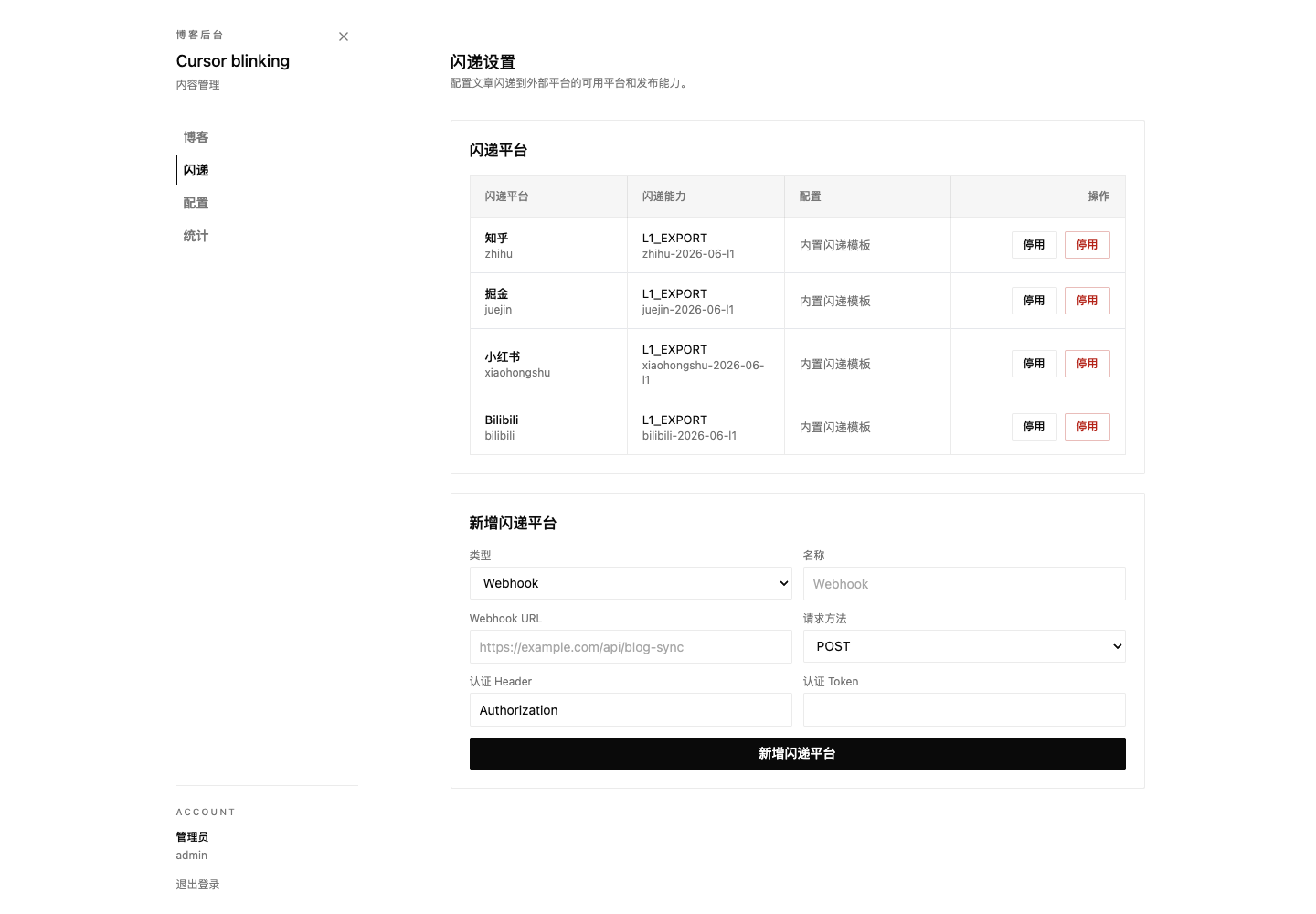Click the xiaohongshu-2026-06-l1 capability text
The image size is (1316, 914).
[x=703, y=372]
